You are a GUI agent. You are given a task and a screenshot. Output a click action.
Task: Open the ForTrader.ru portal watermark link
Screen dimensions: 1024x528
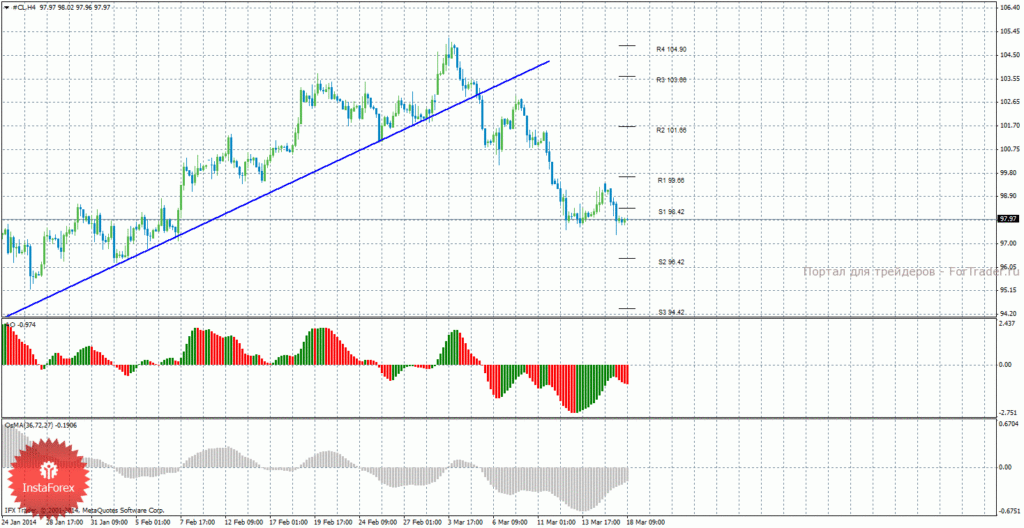910,271
